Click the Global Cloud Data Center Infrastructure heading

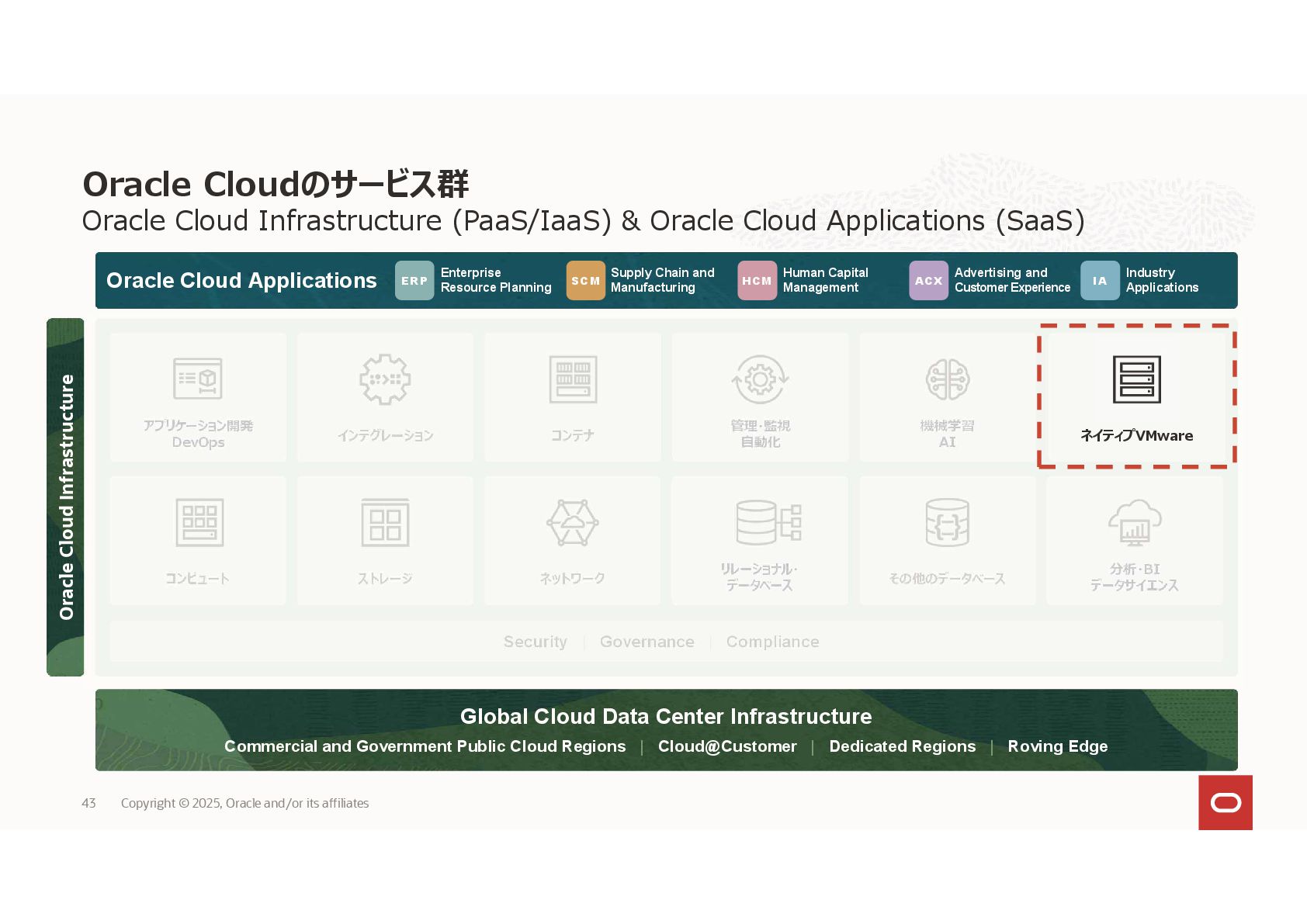[666, 716]
